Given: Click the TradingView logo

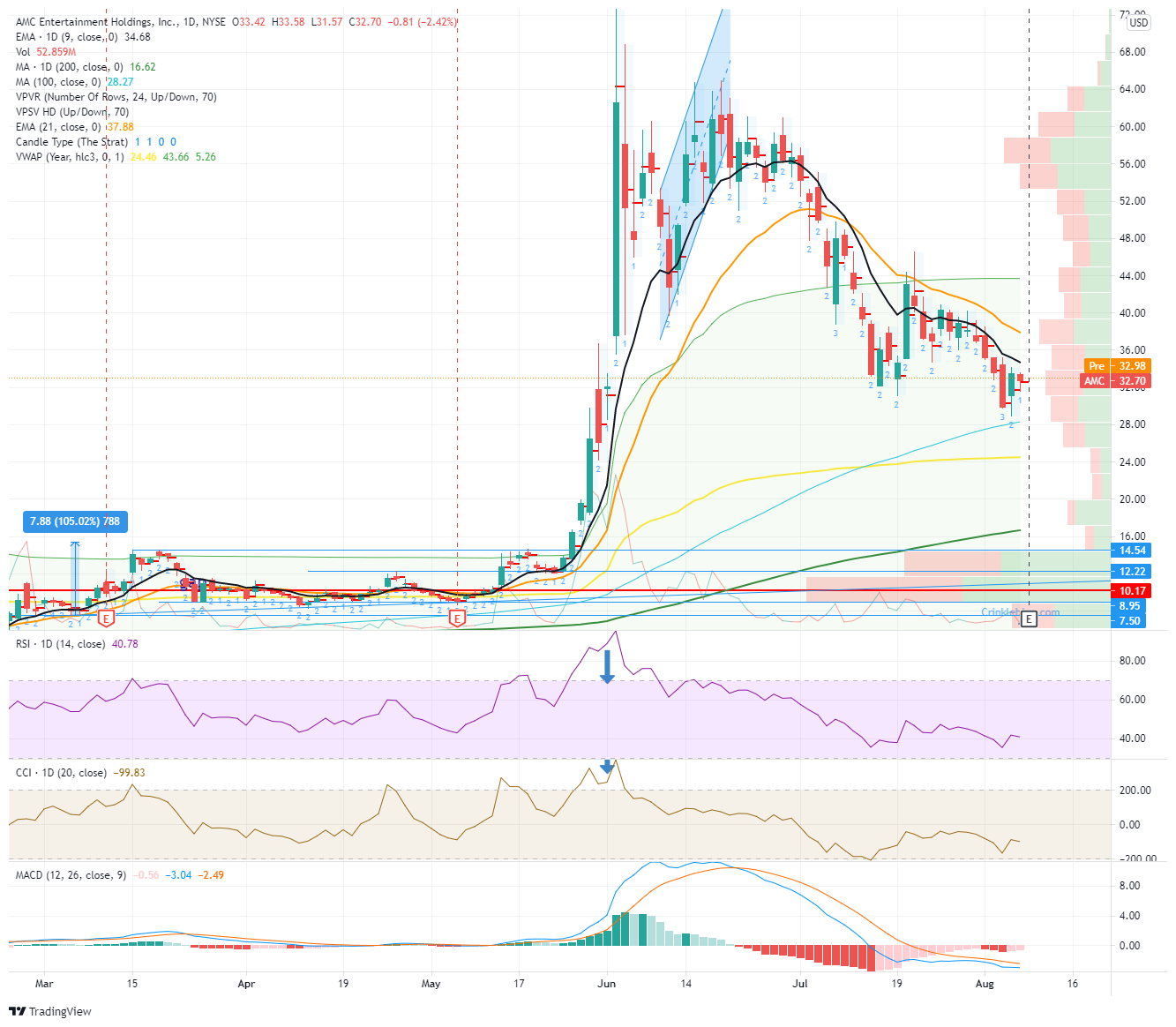Looking at the screenshot, I should click(50, 1011).
